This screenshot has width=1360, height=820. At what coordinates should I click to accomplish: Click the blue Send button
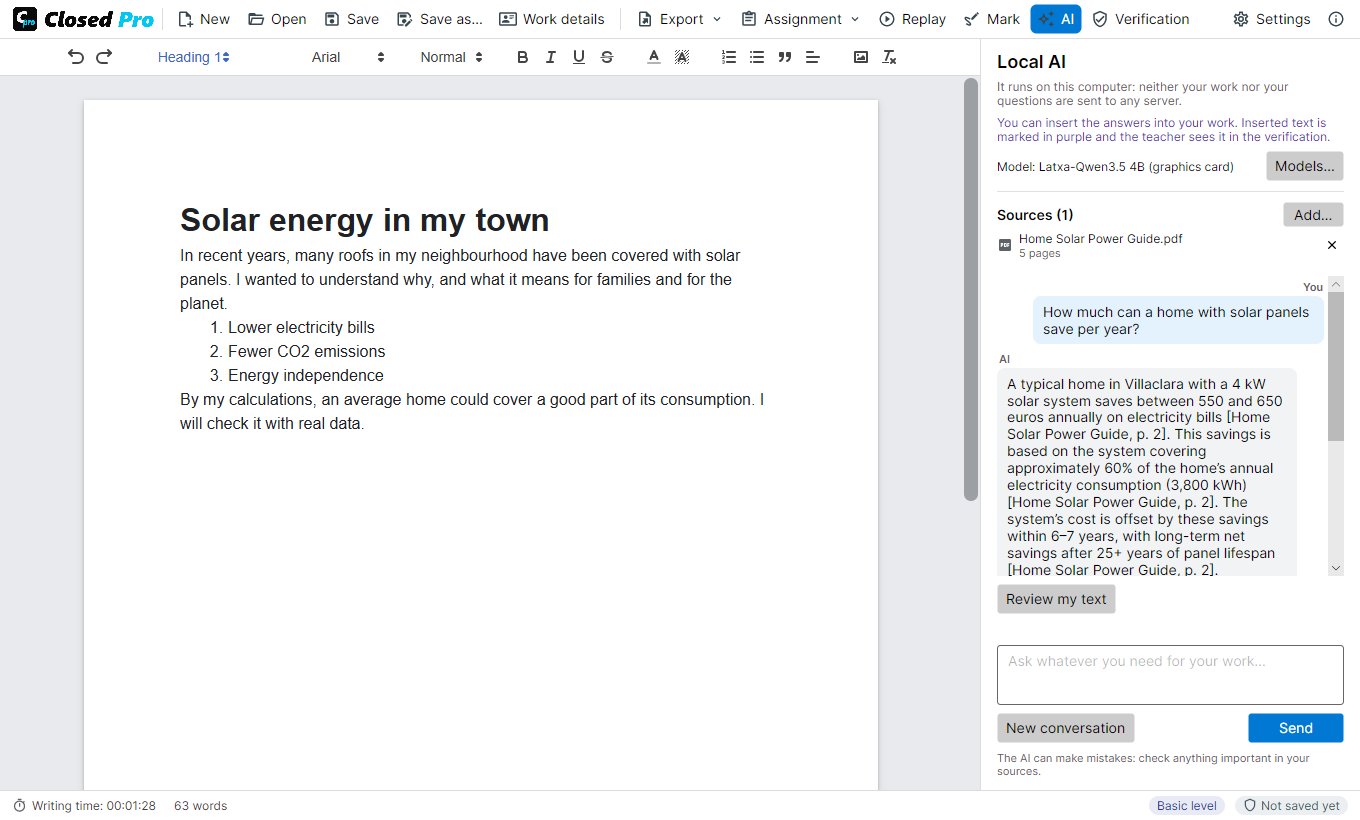[1295, 728]
